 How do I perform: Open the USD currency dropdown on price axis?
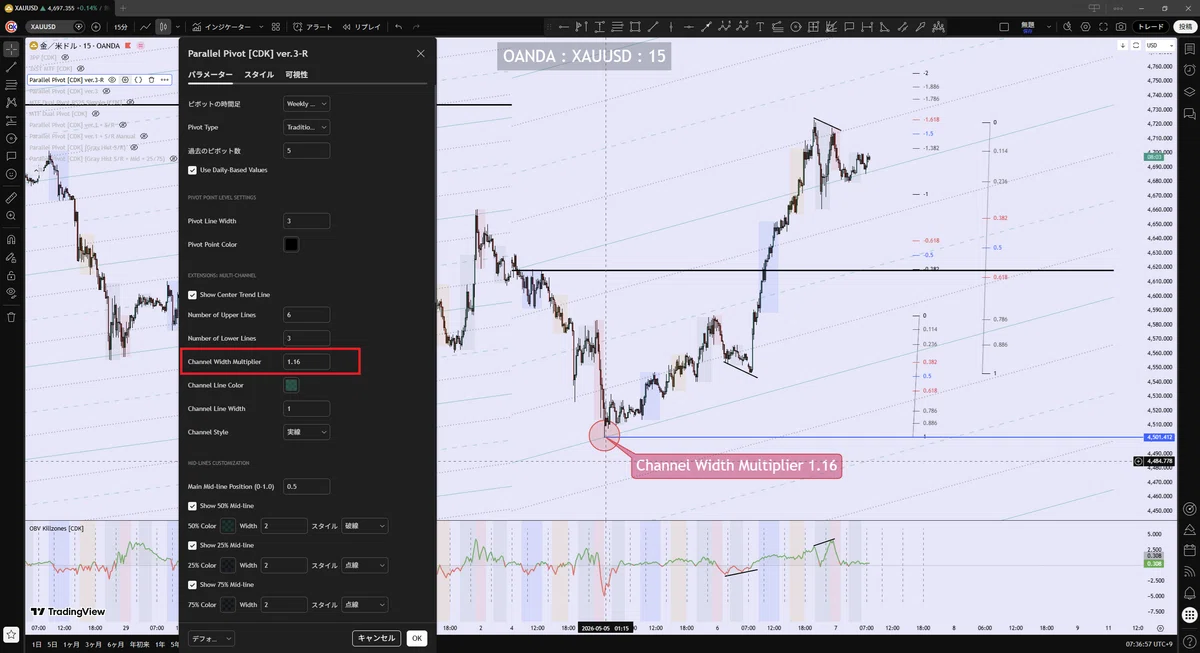[1158, 45]
